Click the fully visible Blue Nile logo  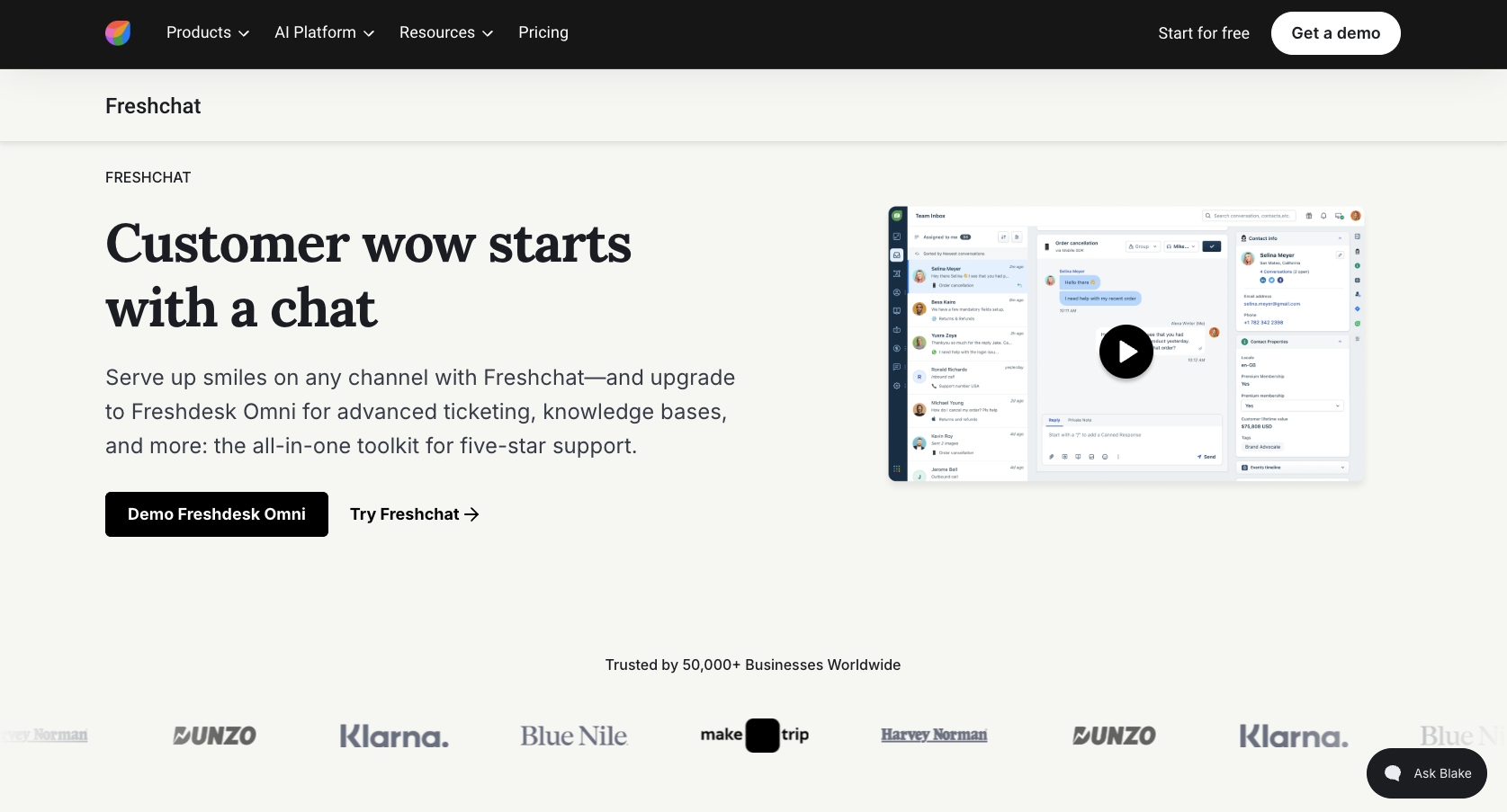574,736
